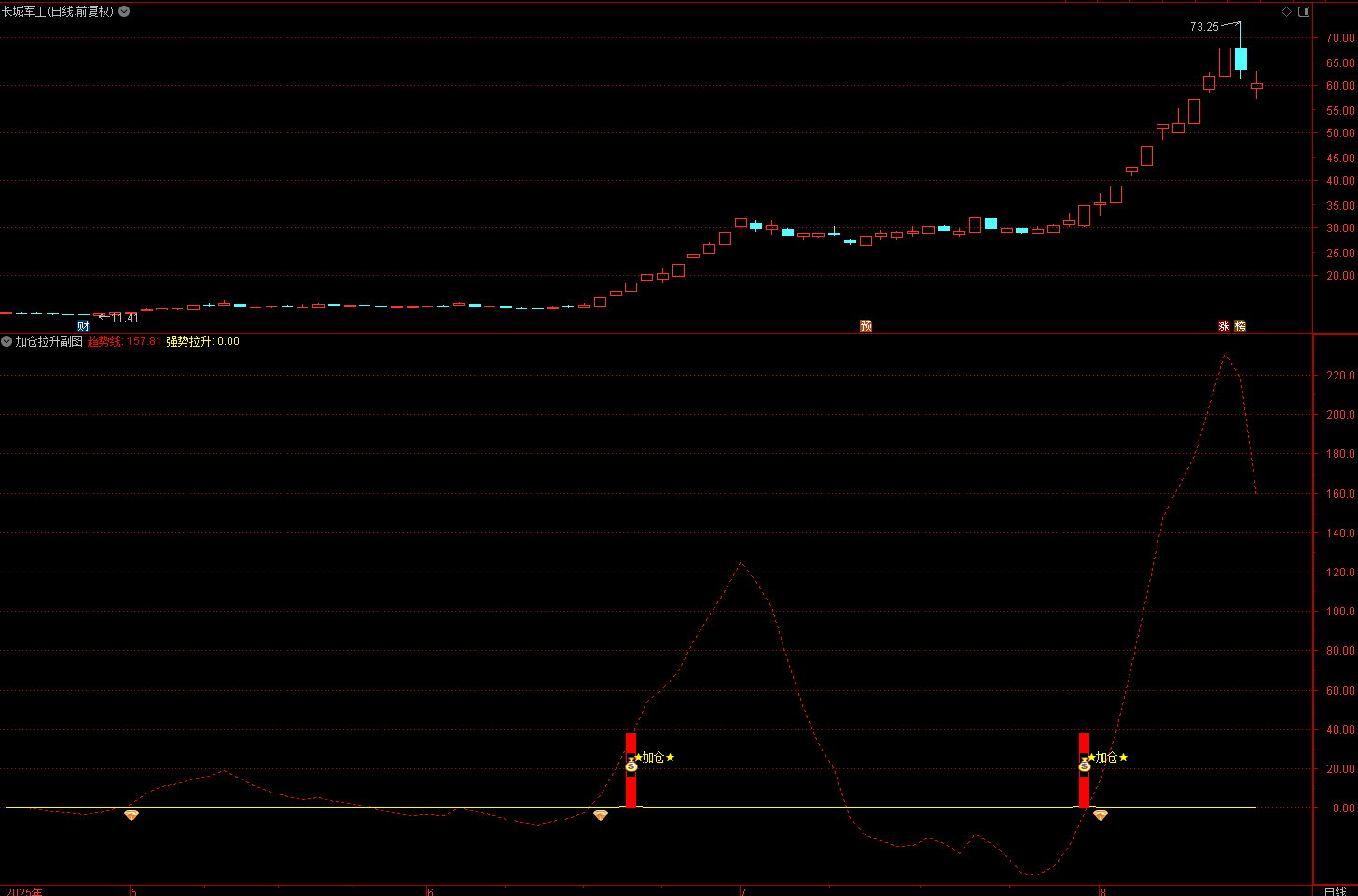Image resolution: width=1358 pixels, height=896 pixels.
Task: Click the 预 forecast marker under the main chart
Action: click(866, 325)
